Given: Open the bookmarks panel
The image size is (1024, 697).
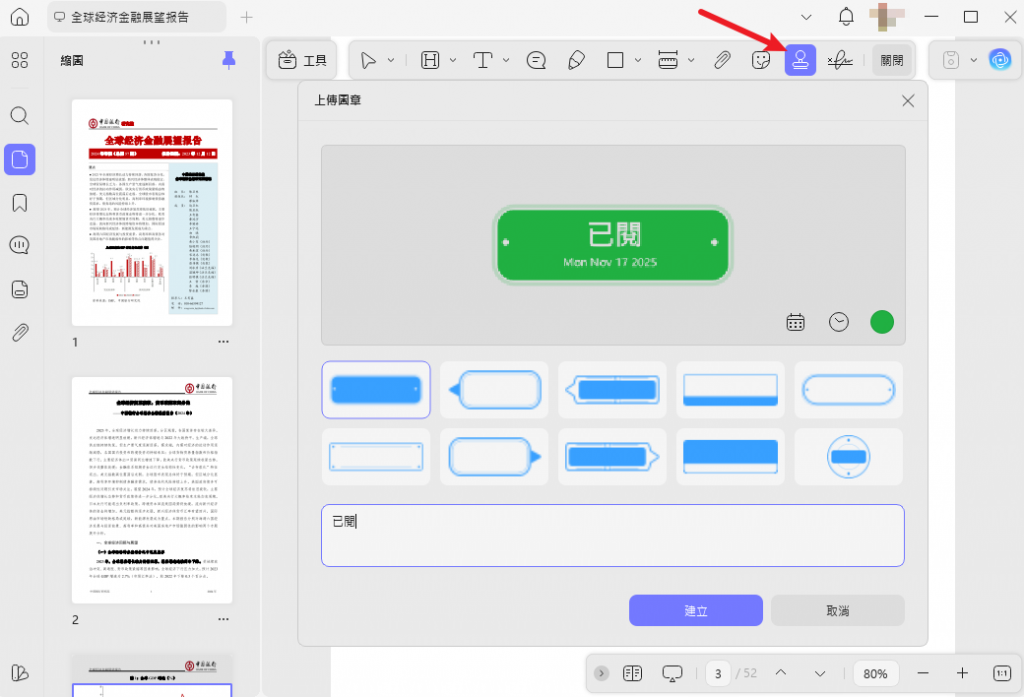Looking at the screenshot, I should coord(20,203).
